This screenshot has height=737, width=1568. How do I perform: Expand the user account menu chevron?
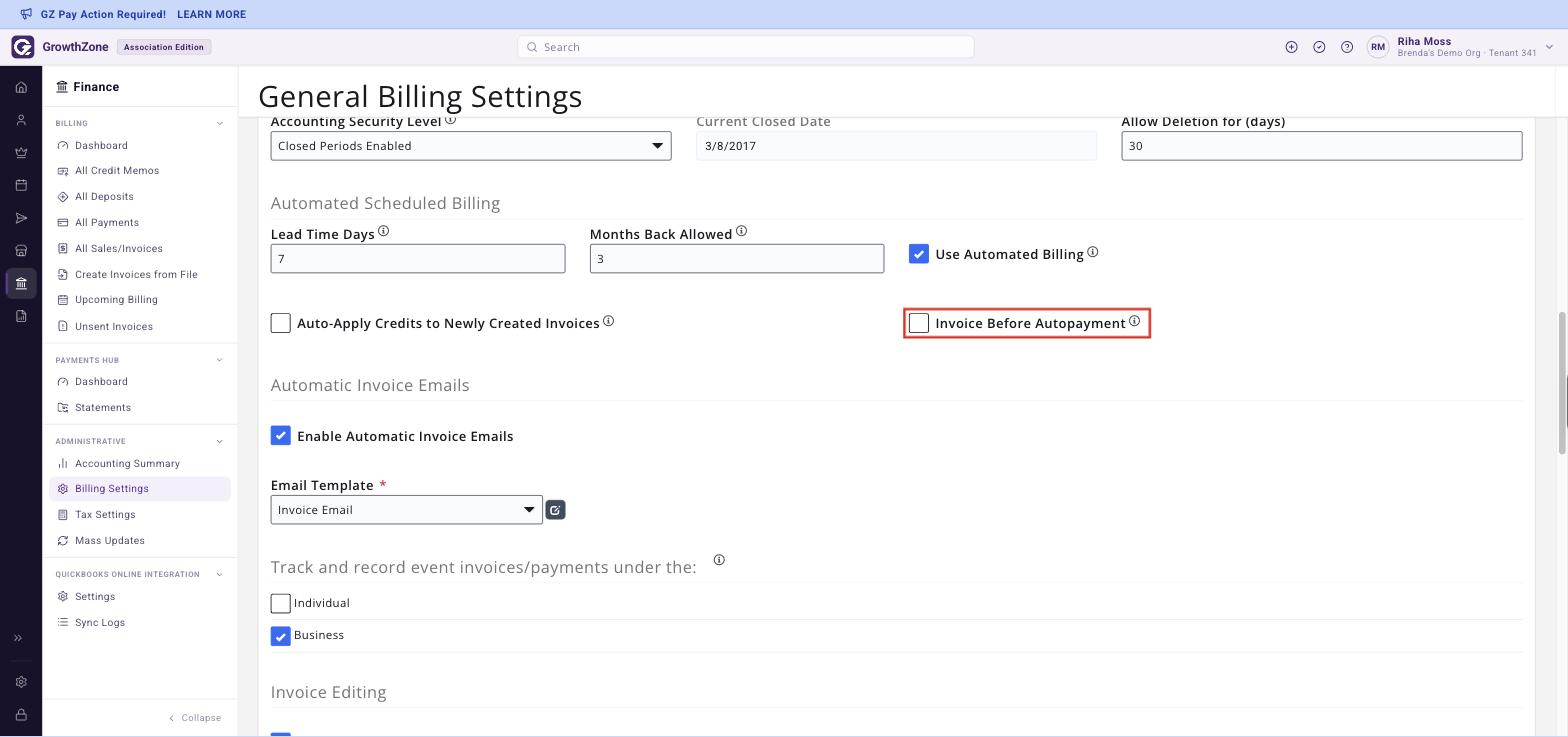(x=1549, y=47)
